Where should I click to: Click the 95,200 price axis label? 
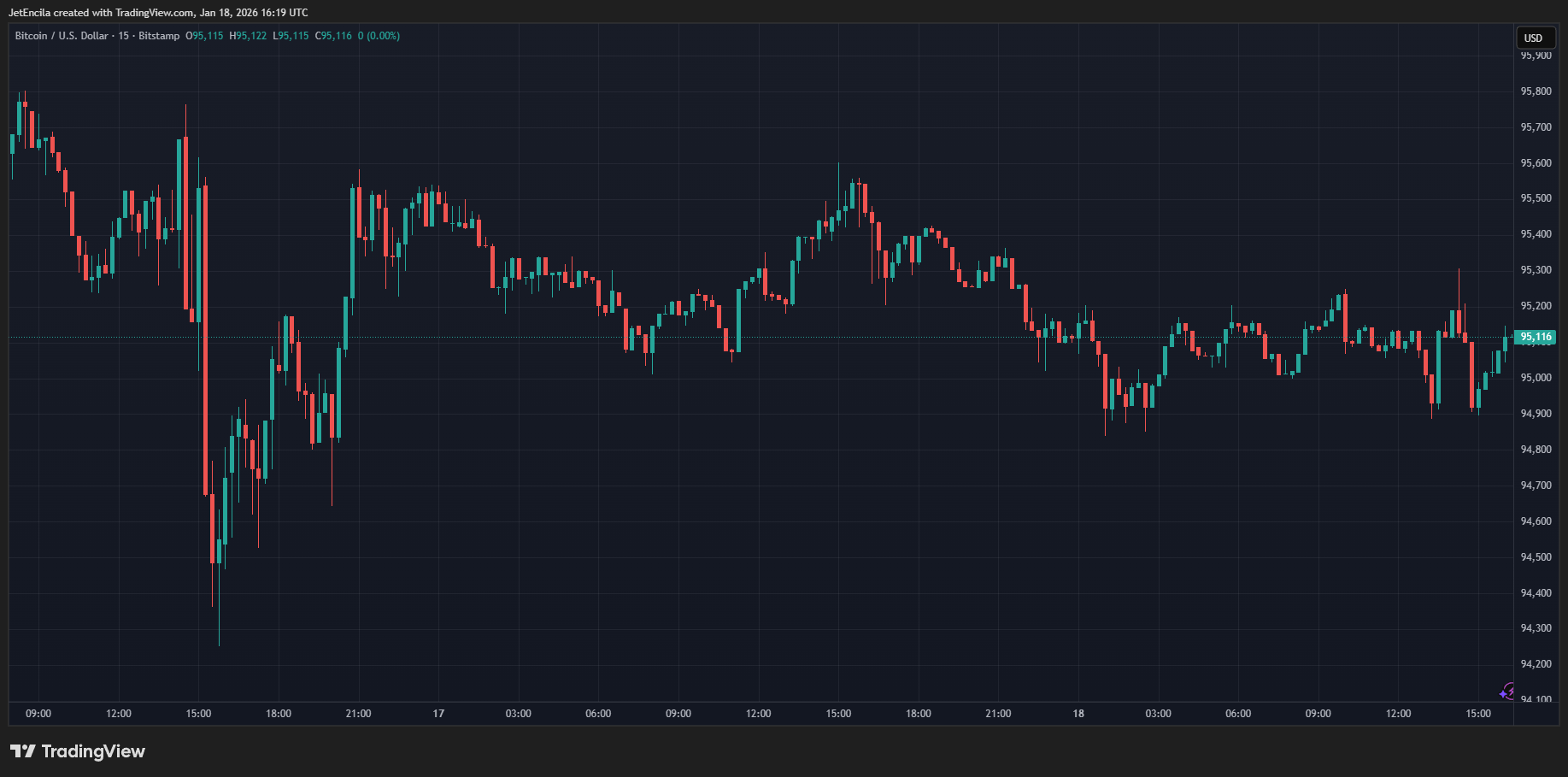point(1536,306)
